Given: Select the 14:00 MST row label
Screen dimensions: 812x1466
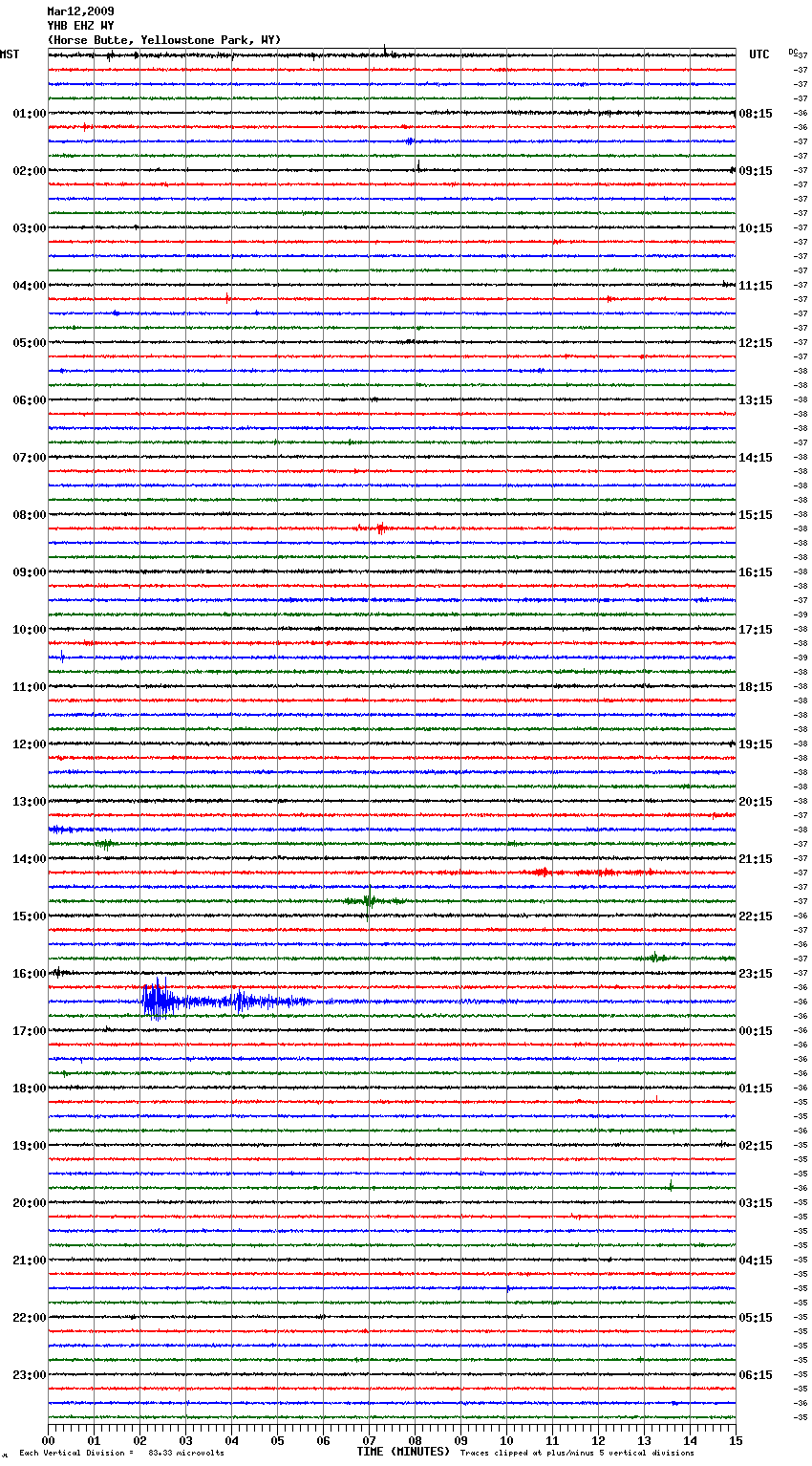Looking at the screenshot, I should (x=30, y=859).
